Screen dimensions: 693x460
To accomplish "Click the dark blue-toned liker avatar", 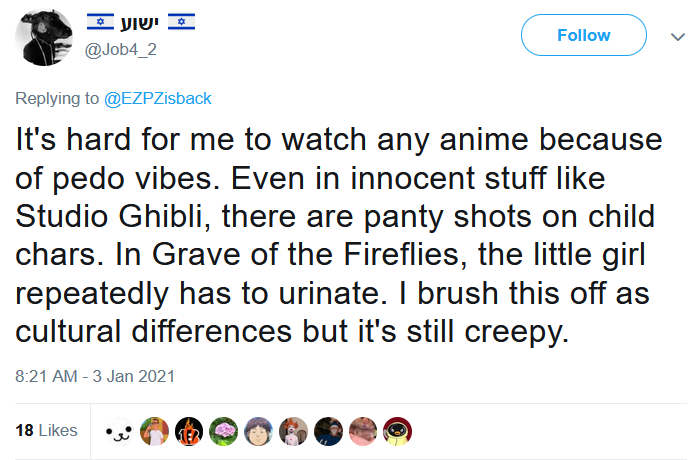I will (x=328, y=431).
